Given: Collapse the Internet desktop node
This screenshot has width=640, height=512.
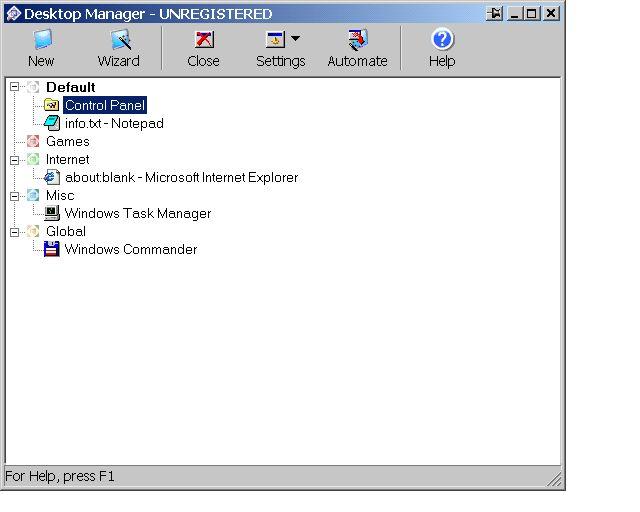Looking at the screenshot, I should (x=15, y=160).
